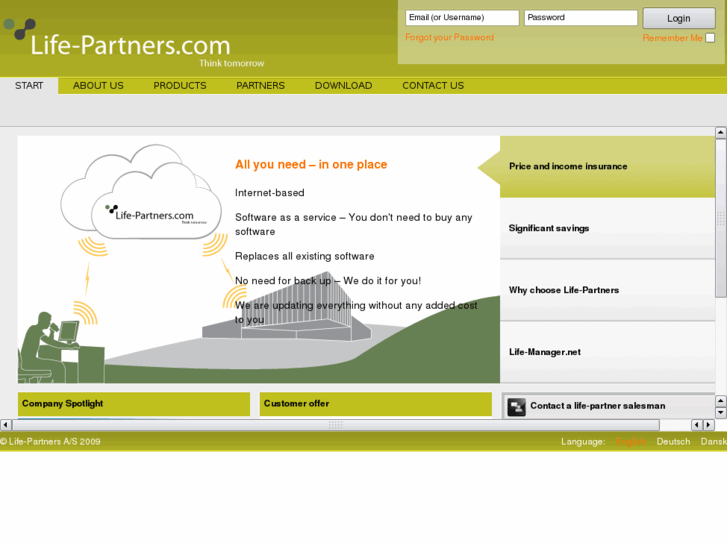Open the CONTACT US menu
The image size is (727, 545).
coord(433,86)
